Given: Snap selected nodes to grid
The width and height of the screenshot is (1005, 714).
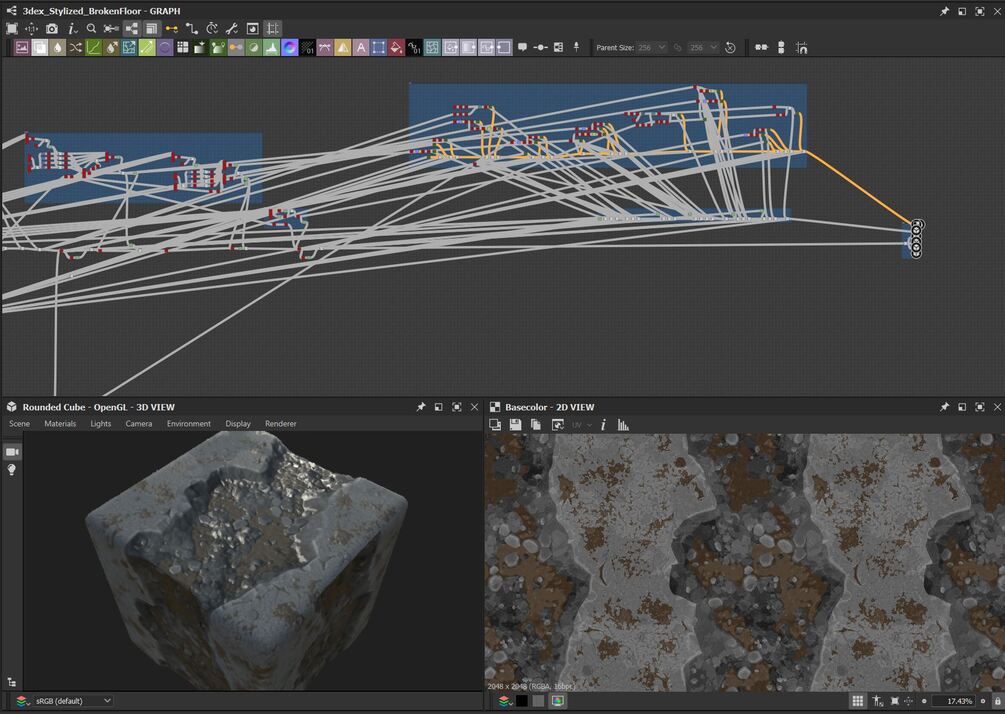Looking at the screenshot, I should click(x=801, y=47).
